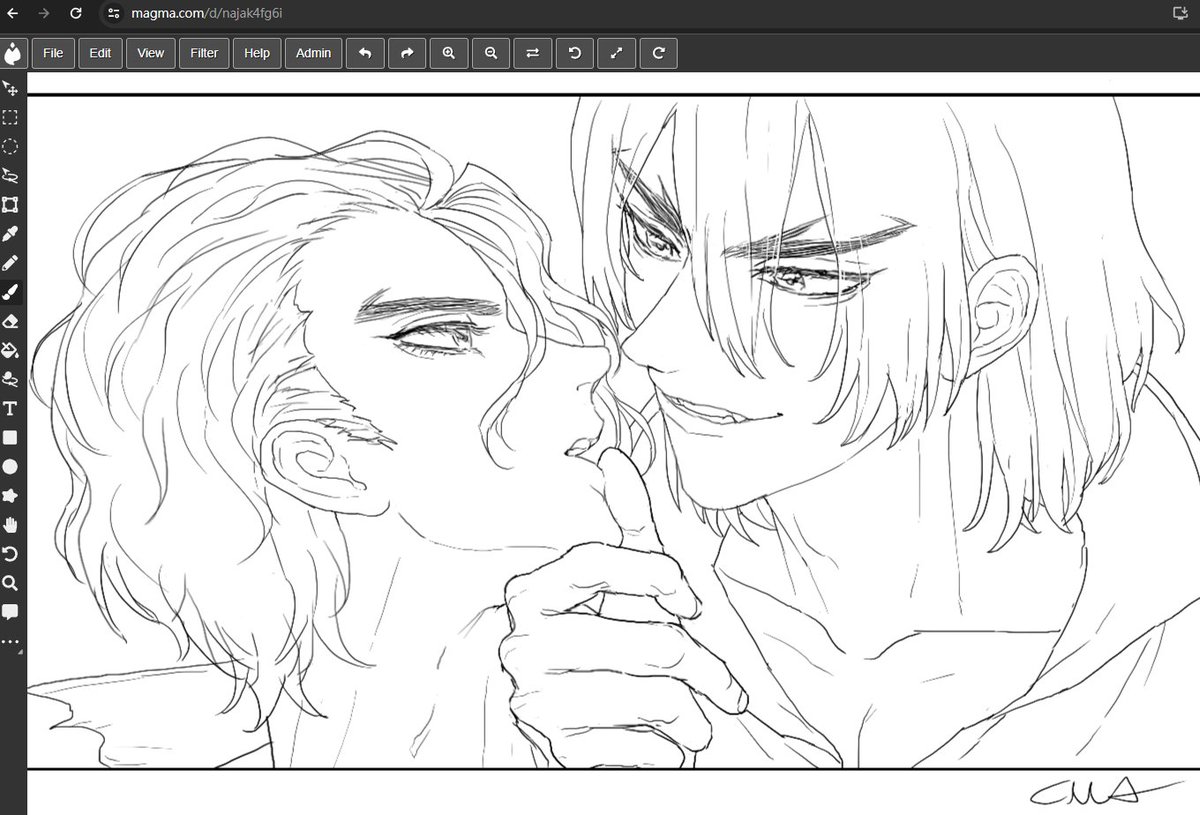Screen dimensions: 1200x815
Task: Click the Magma flame logo button
Action: 13,52
